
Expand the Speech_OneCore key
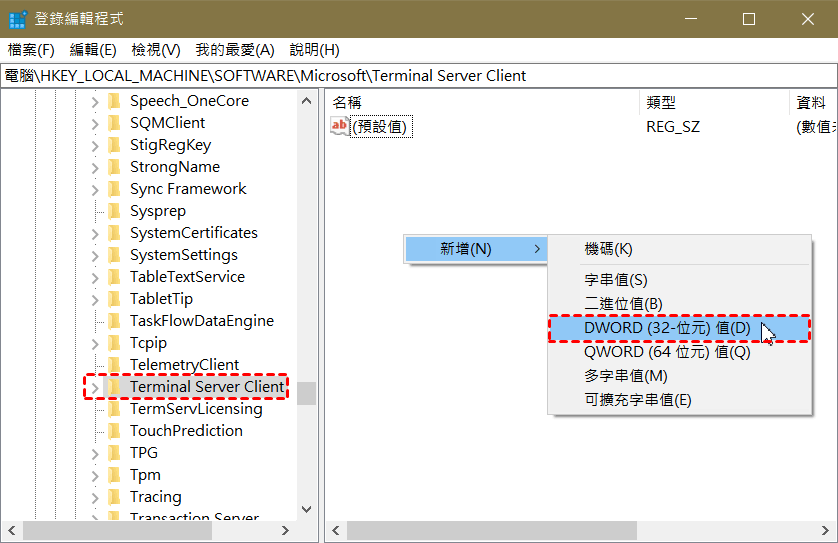[95, 102]
